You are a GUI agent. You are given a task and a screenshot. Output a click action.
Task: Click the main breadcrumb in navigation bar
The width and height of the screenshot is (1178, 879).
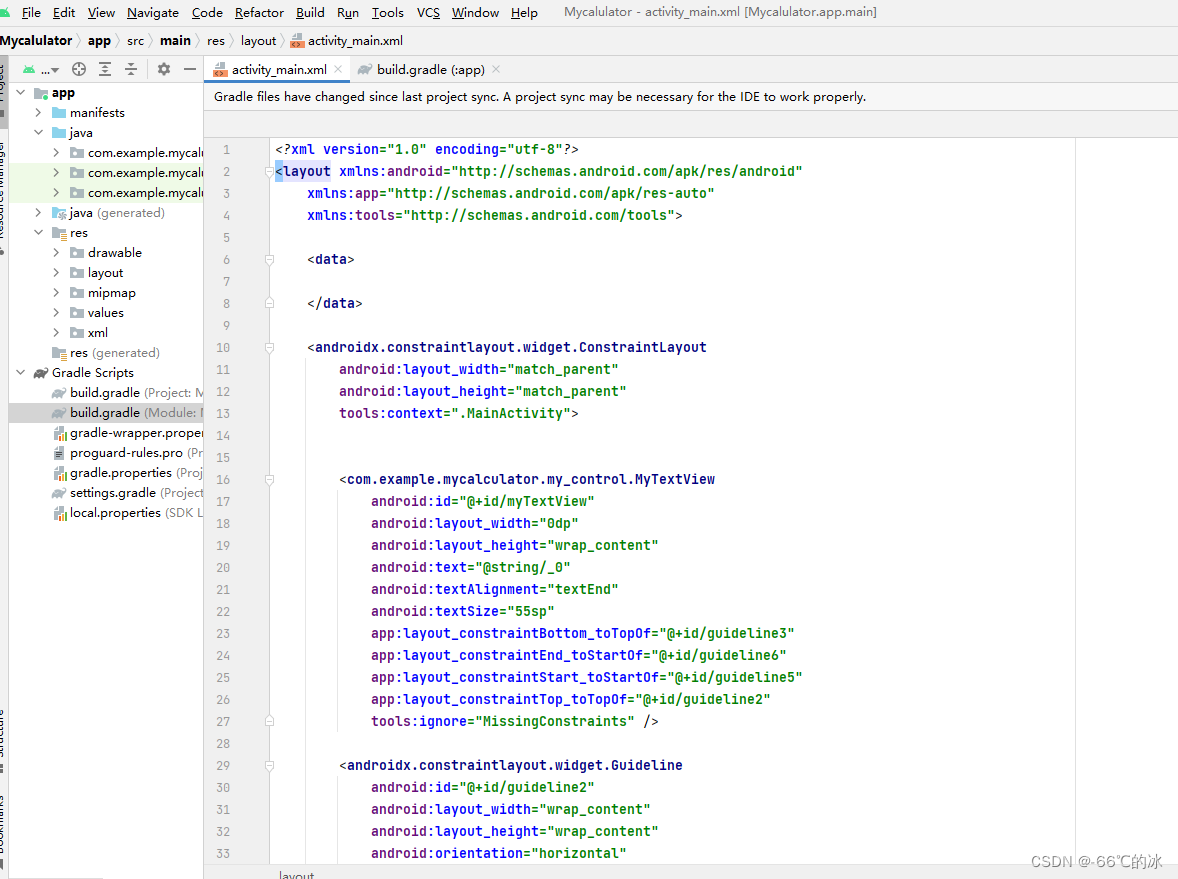pyautogui.click(x=175, y=41)
